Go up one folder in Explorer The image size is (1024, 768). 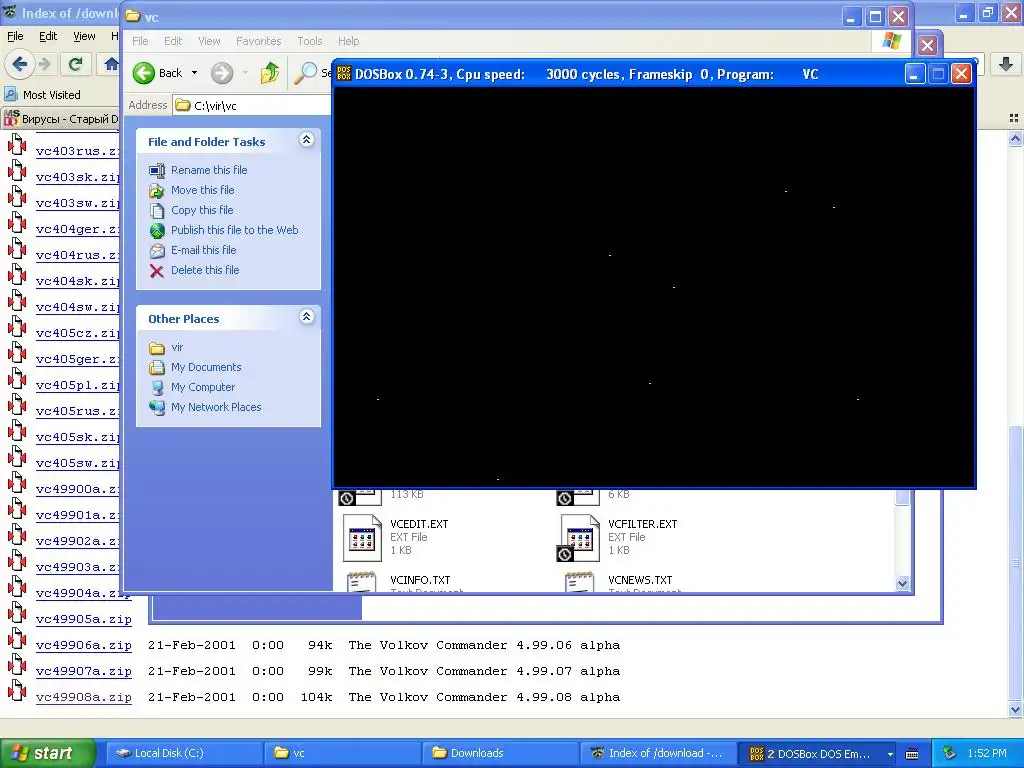click(x=269, y=73)
